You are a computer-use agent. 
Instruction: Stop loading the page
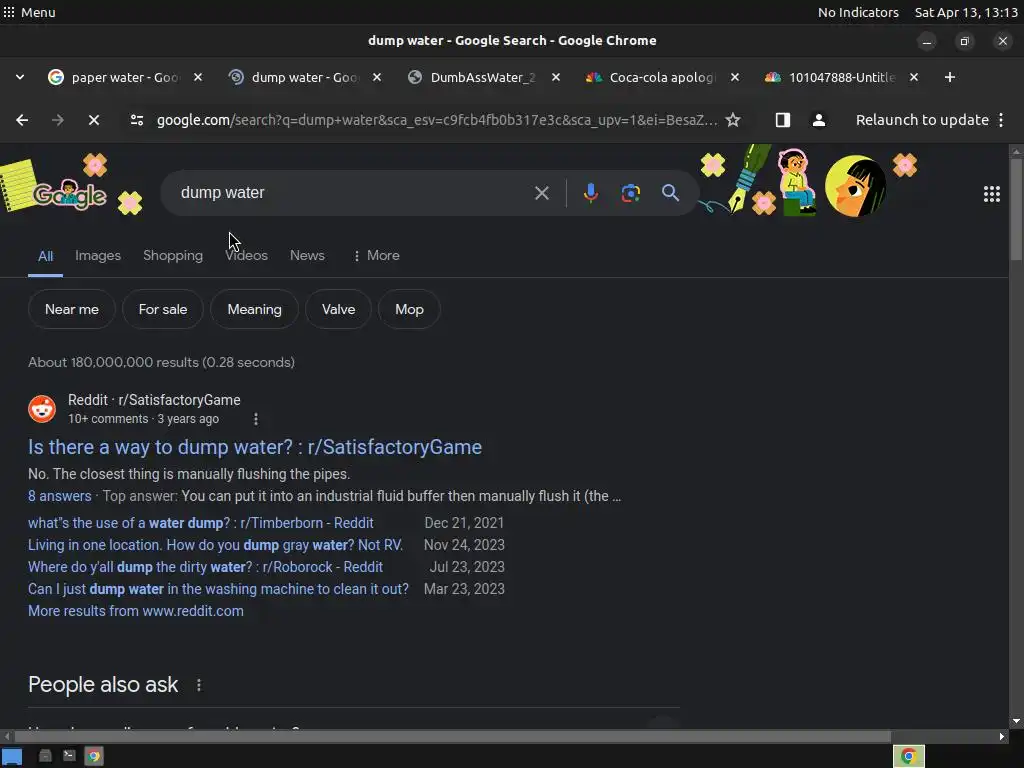click(x=93, y=120)
